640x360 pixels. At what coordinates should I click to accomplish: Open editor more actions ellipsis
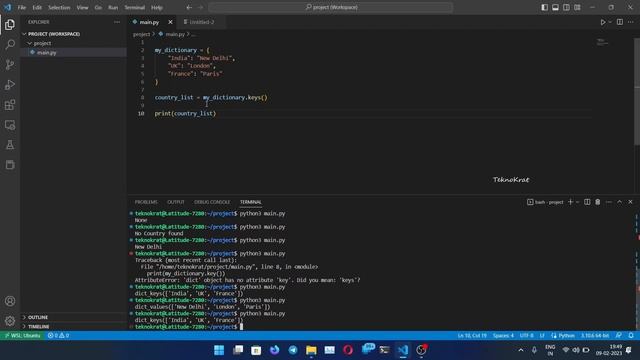point(631,22)
